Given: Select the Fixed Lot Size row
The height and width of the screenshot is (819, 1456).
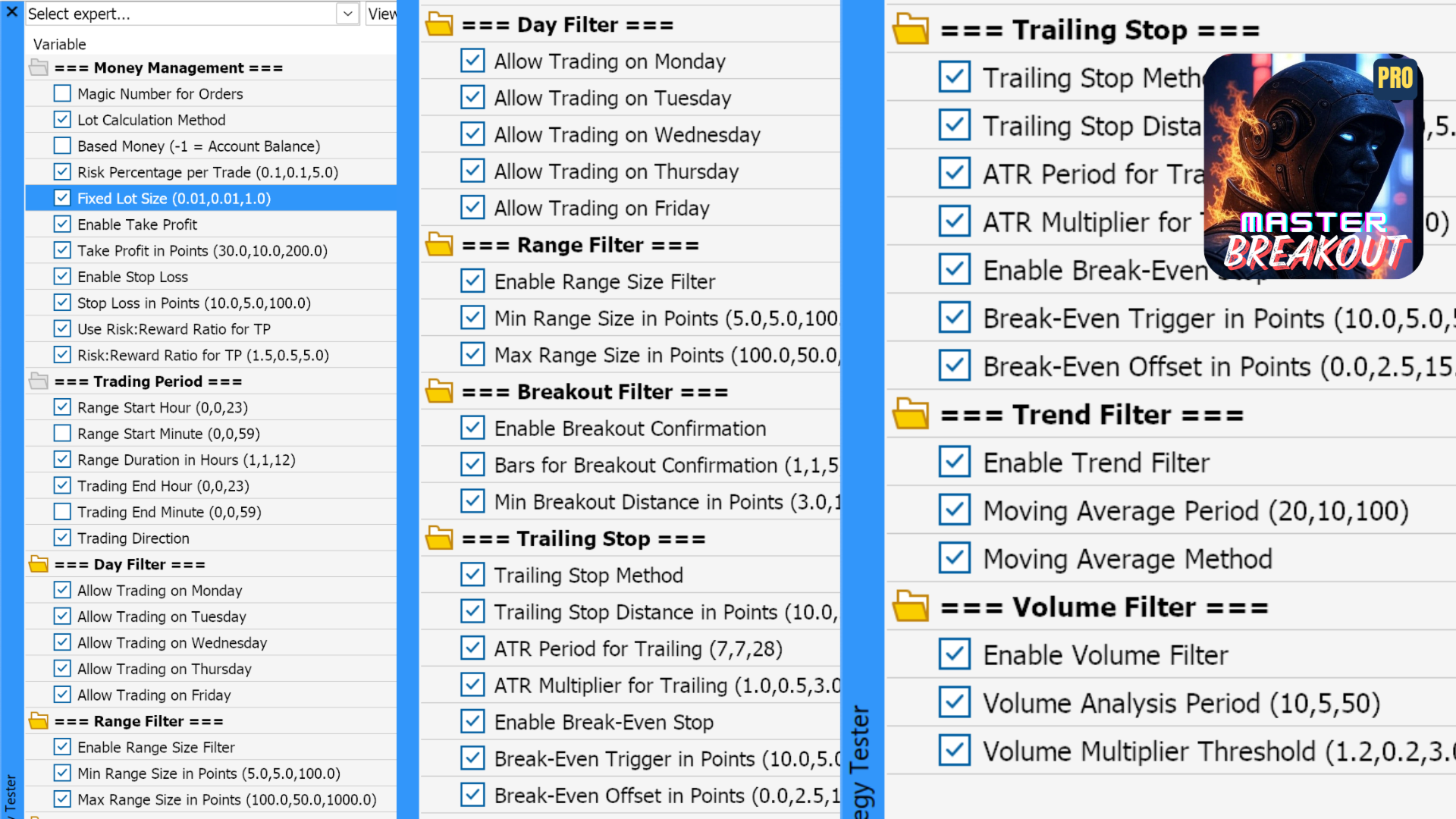Looking at the screenshot, I should pos(174,199).
